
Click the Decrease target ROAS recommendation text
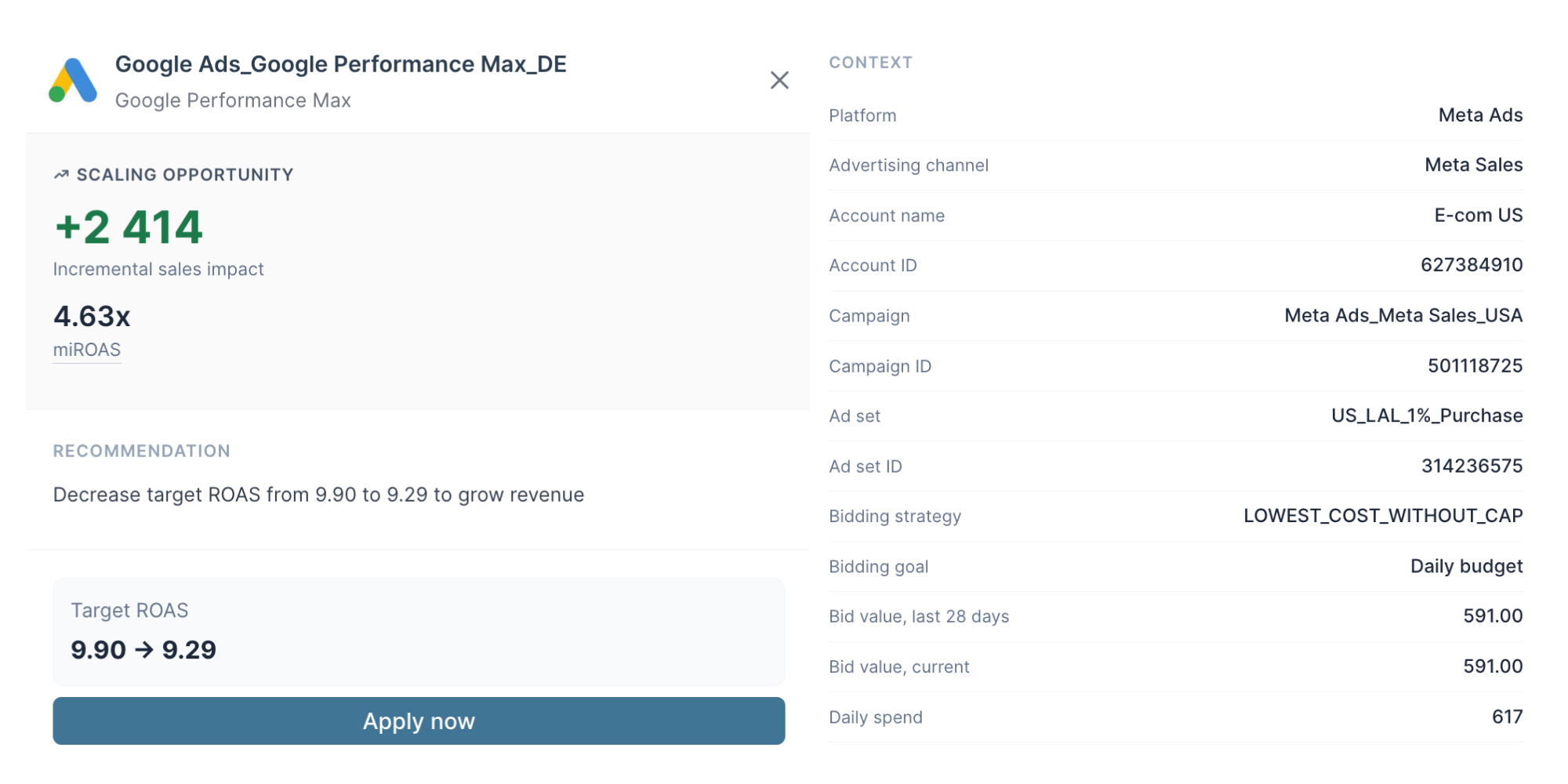pyautogui.click(x=318, y=495)
